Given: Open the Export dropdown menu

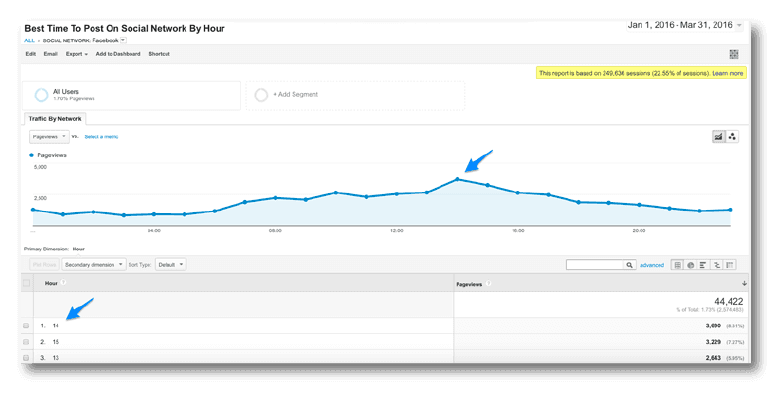Looking at the screenshot, I should click(77, 54).
